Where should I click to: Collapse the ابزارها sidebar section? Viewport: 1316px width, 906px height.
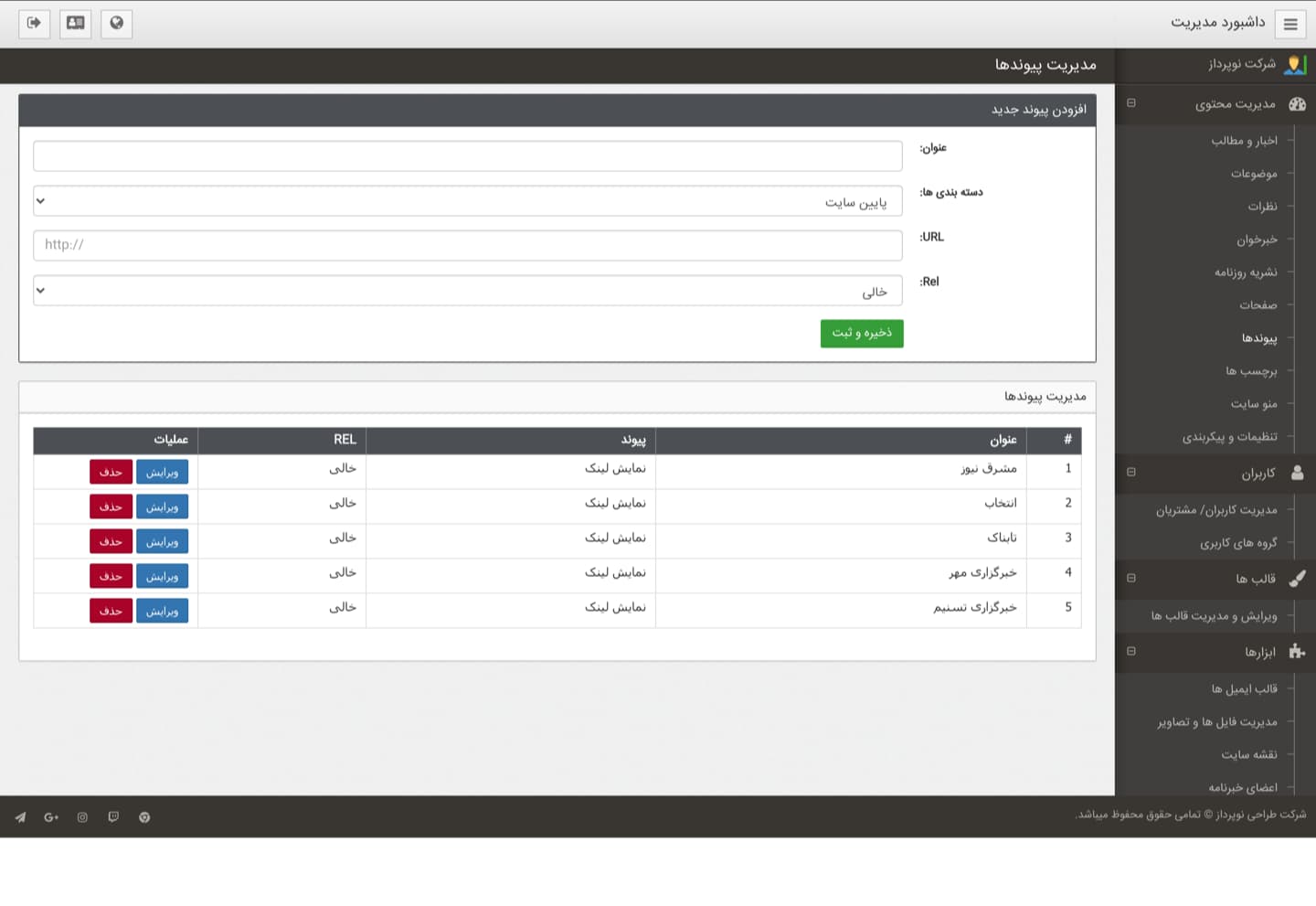(1131, 652)
